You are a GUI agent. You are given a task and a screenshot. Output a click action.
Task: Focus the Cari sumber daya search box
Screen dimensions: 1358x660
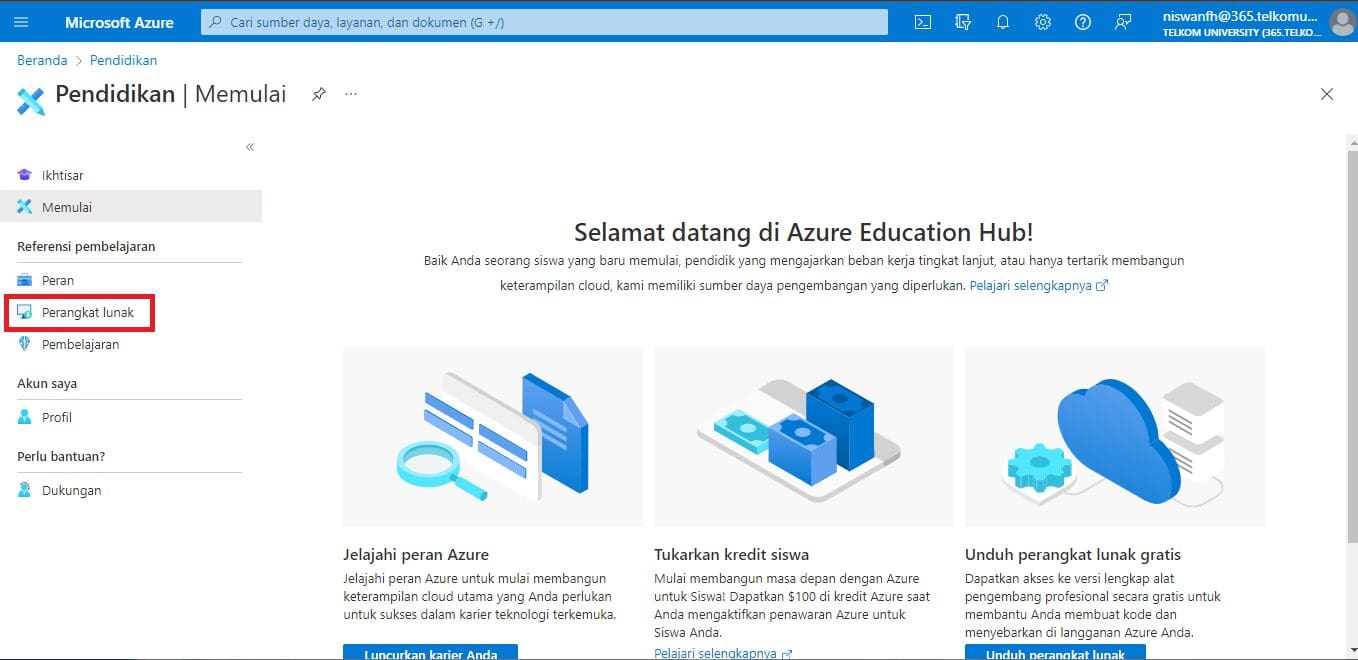[x=544, y=22]
